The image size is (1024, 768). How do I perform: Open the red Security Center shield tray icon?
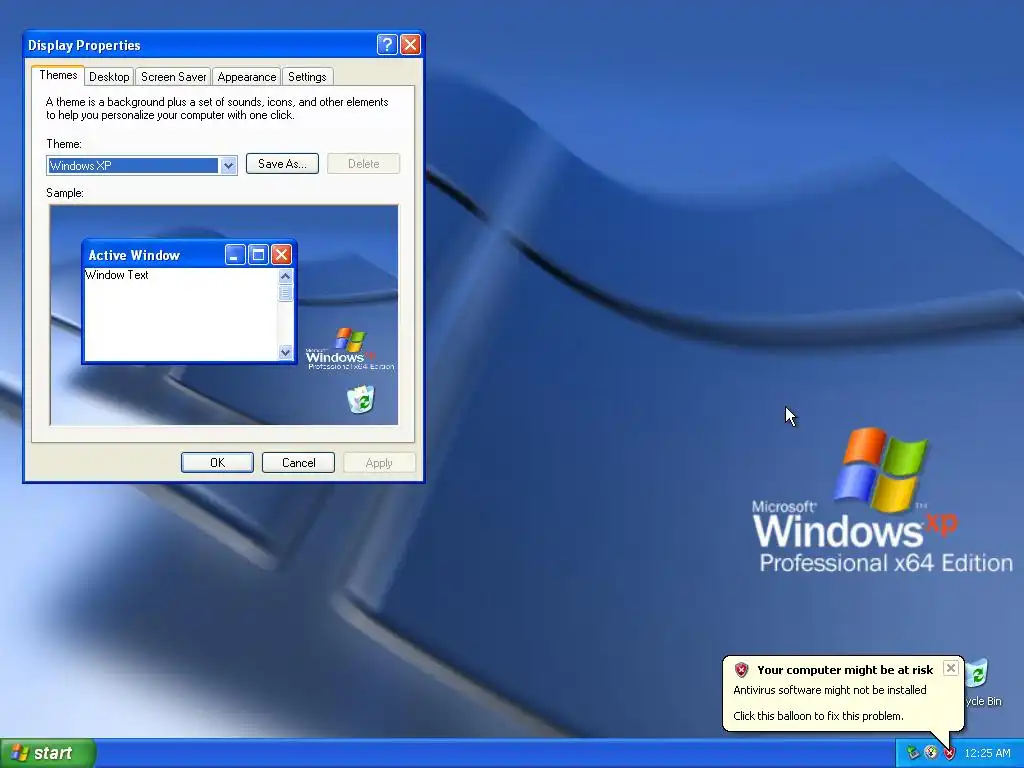click(x=950, y=753)
